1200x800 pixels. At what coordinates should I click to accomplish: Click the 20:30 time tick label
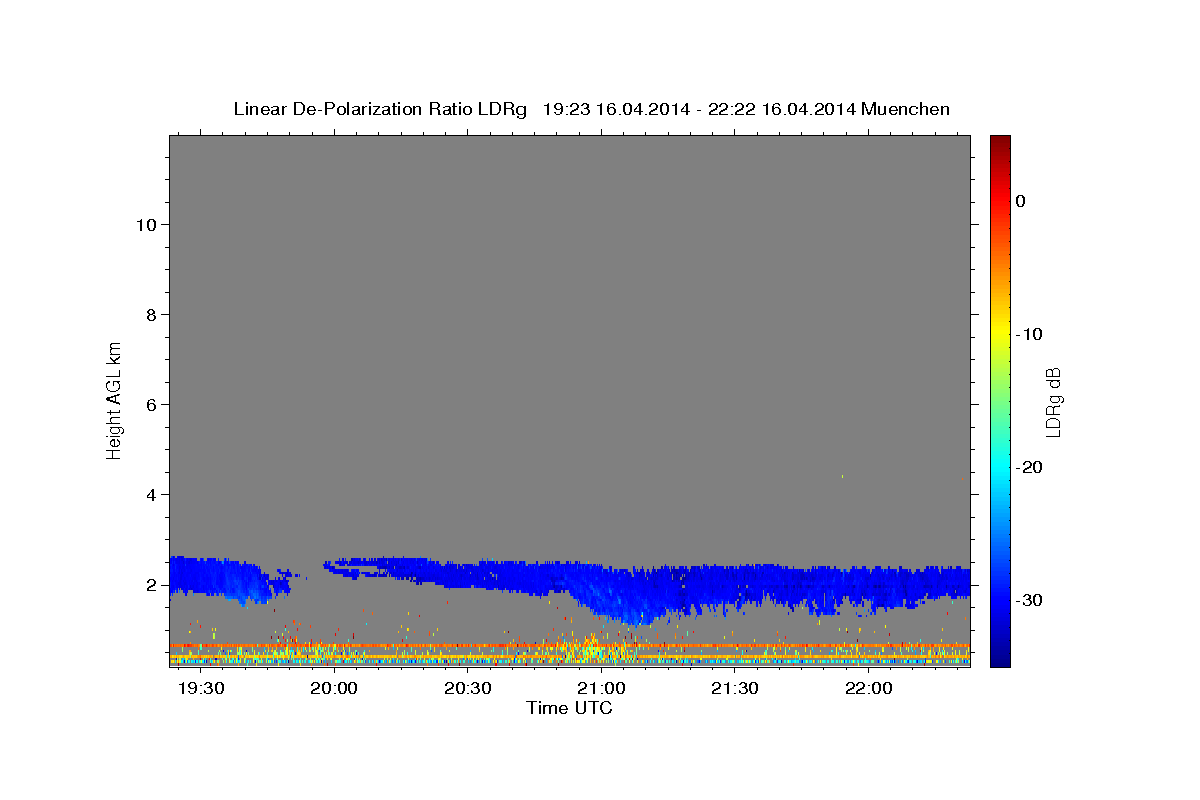tap(468, 689)
